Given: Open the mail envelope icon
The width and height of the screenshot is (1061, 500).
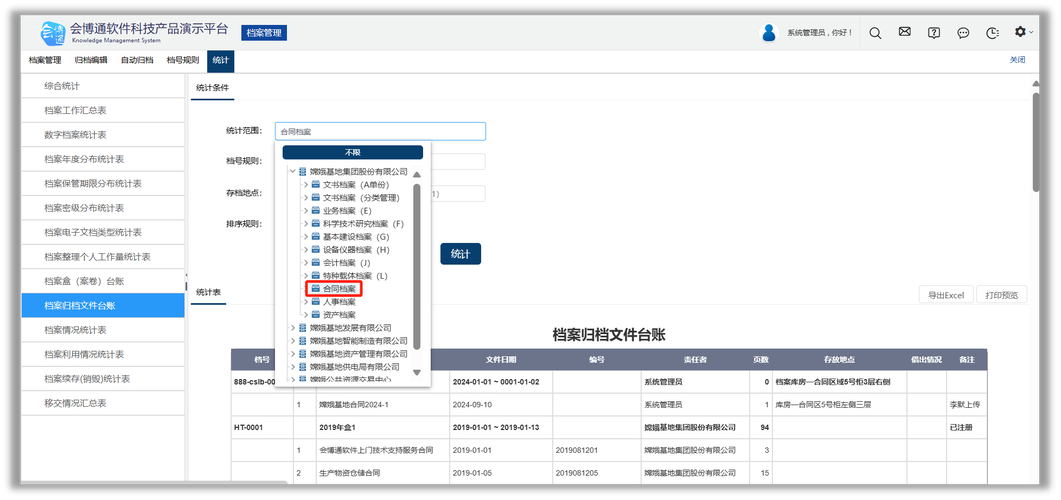Looking at the screenshot, I should tap(905, 32).
